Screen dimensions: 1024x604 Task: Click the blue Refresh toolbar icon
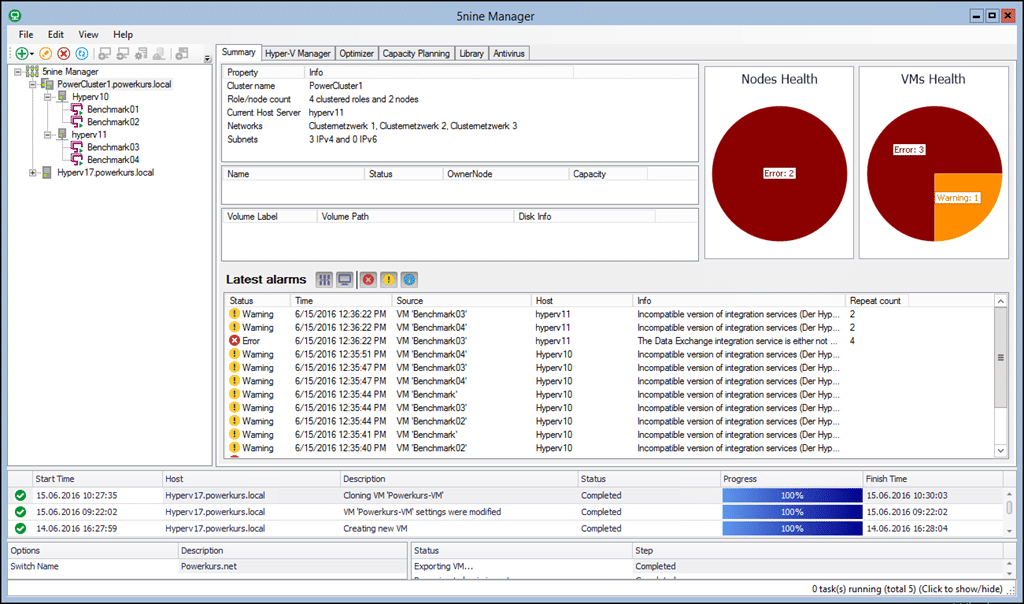click(82, 54)
